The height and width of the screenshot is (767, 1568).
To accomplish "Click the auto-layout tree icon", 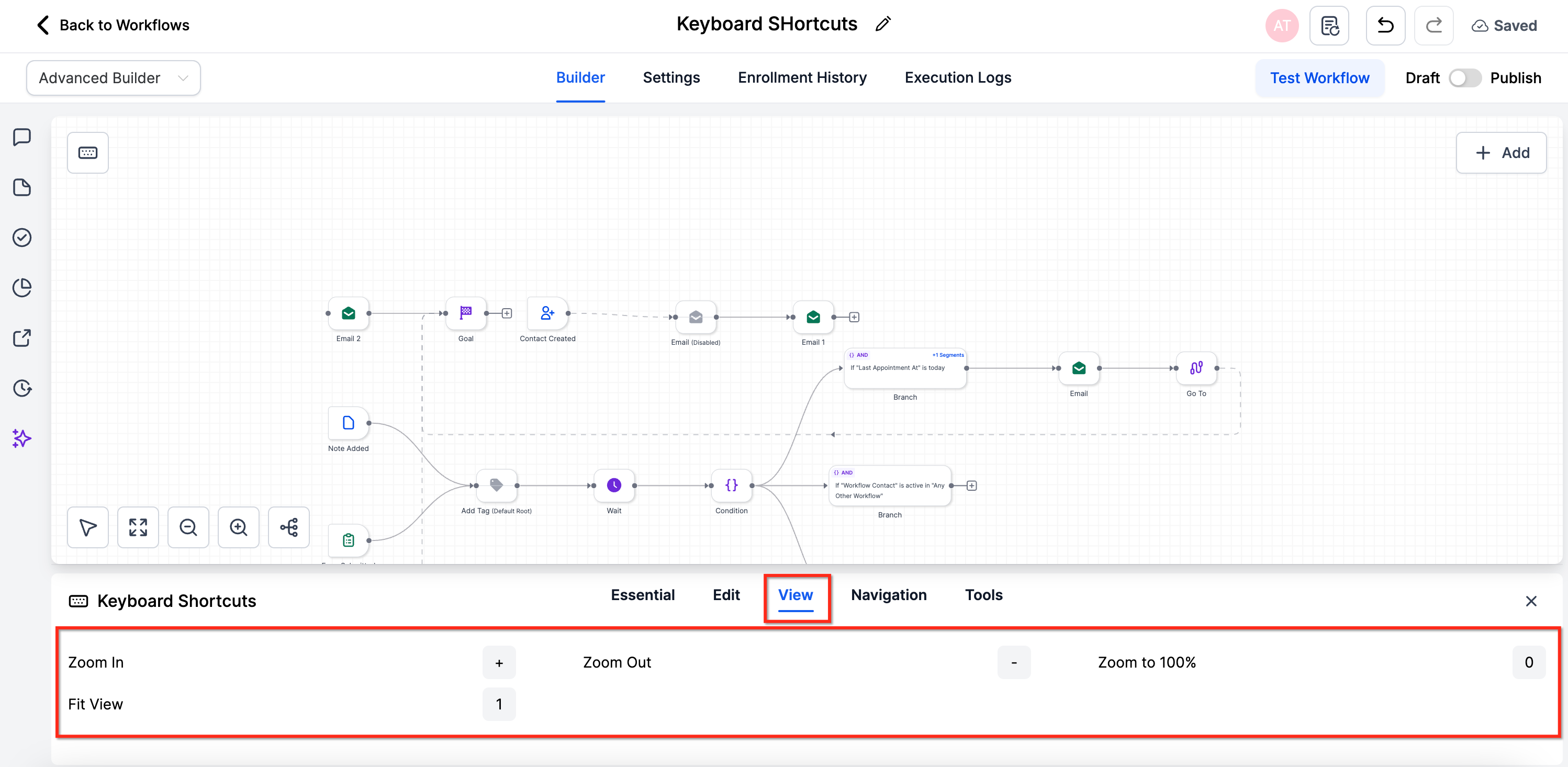I will (289, 527).
